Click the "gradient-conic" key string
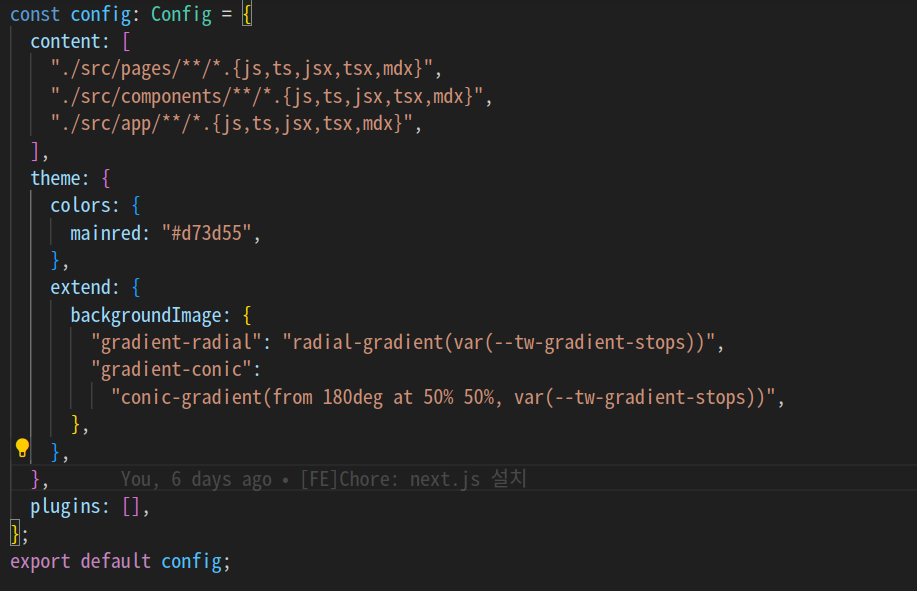 coord(171,370)
